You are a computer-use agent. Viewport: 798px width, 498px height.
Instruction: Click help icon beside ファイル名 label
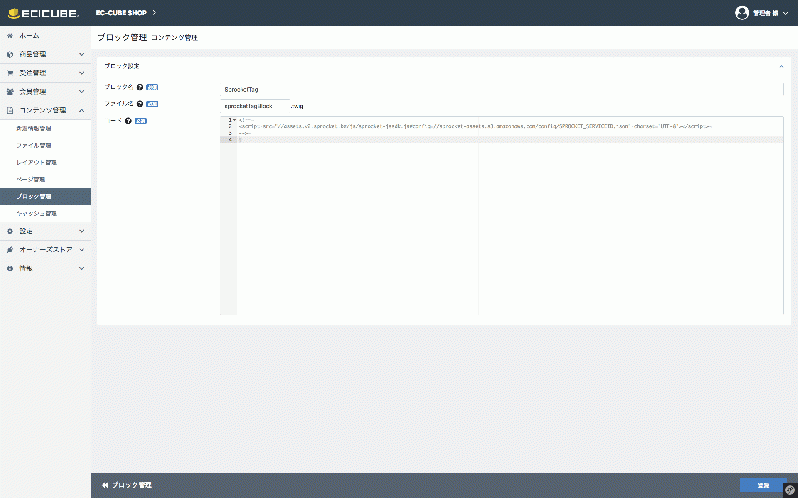point(140,104)
